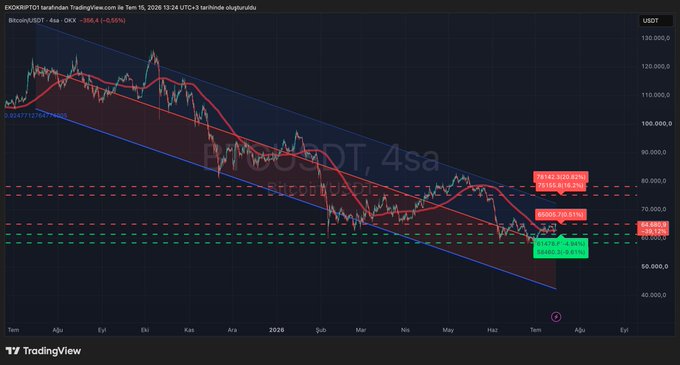Click the Haz month label on time axis

point(492,330)
